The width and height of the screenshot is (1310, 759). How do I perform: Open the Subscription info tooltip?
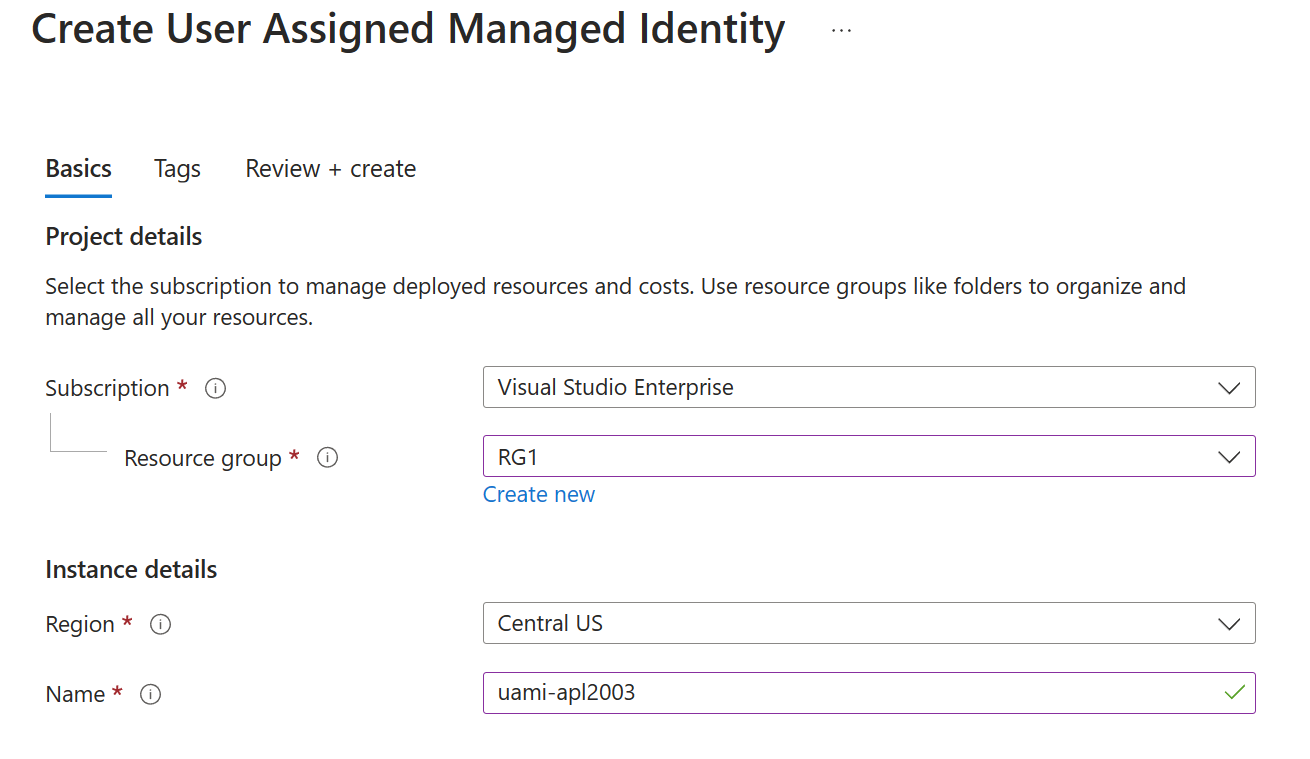pyautogui.click(x=215, y=388)
